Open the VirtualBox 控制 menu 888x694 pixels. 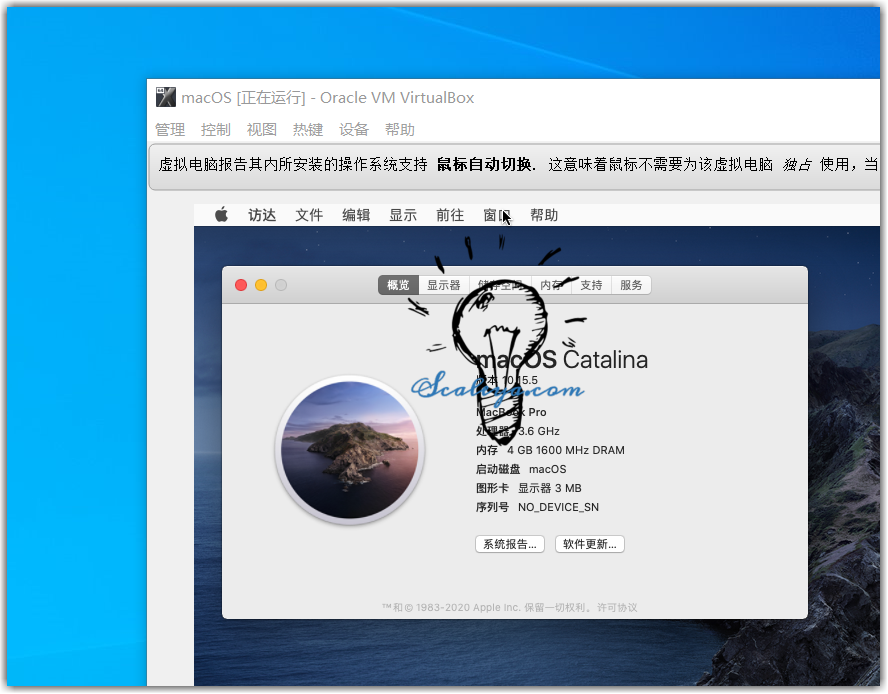[216, 130]
